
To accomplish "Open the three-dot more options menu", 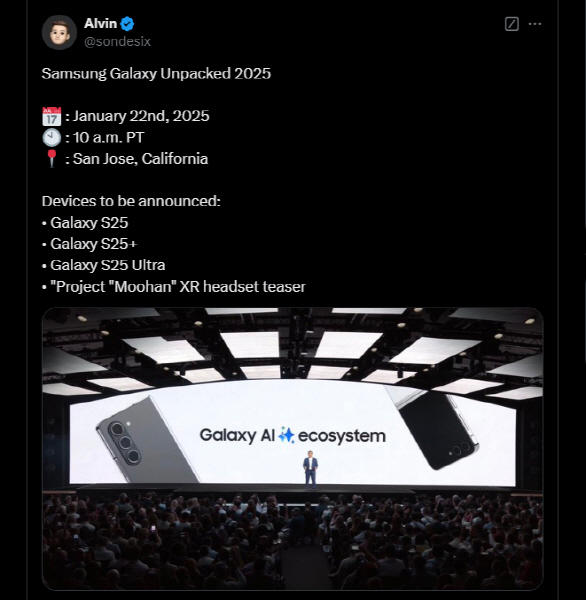I will (535, 24).
